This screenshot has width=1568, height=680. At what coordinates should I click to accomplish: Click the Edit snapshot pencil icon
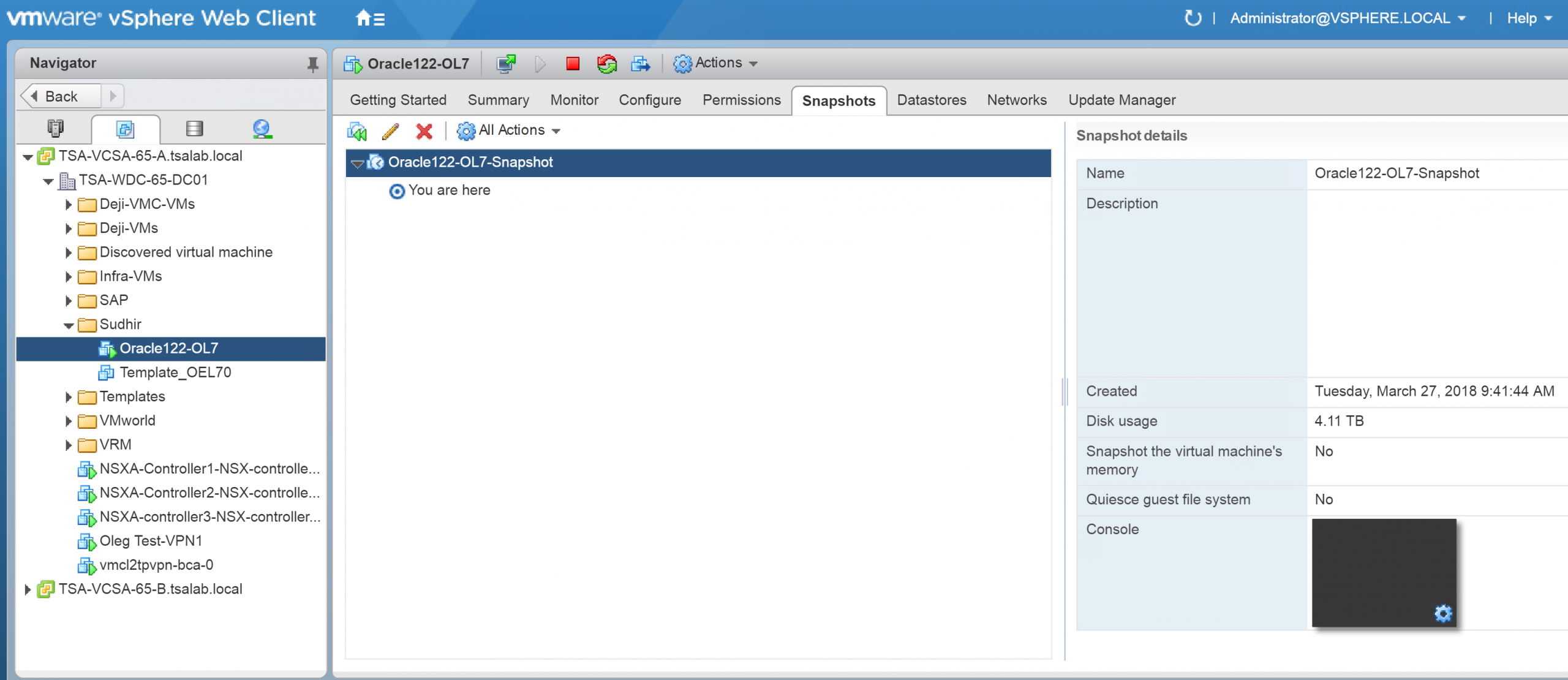[390, 130]
